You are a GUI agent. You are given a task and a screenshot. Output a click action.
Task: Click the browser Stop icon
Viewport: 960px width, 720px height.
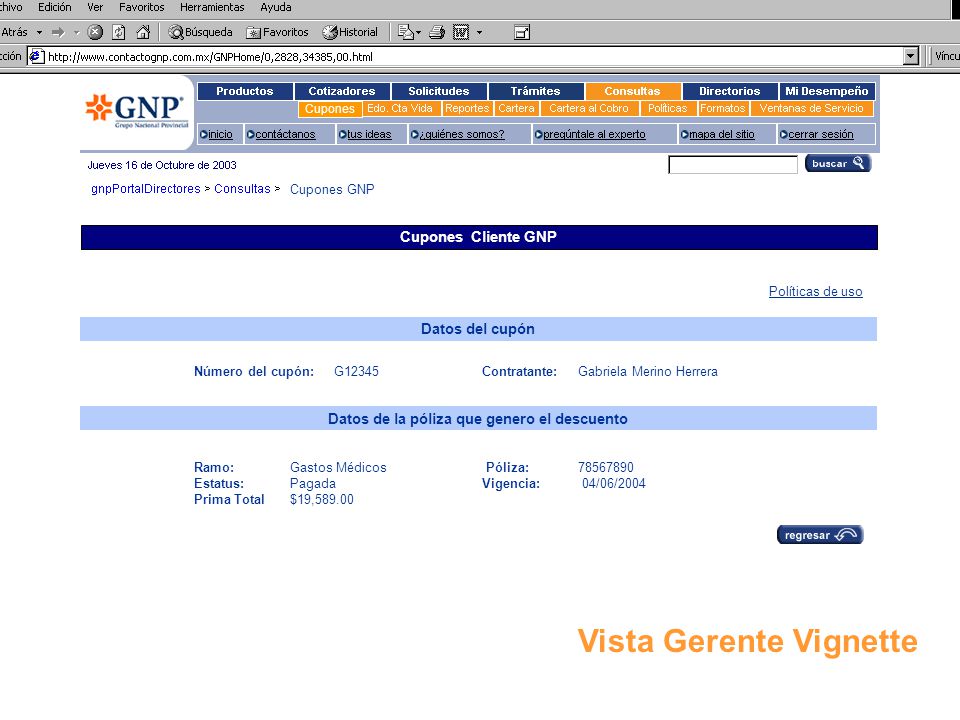pos(95,32)
